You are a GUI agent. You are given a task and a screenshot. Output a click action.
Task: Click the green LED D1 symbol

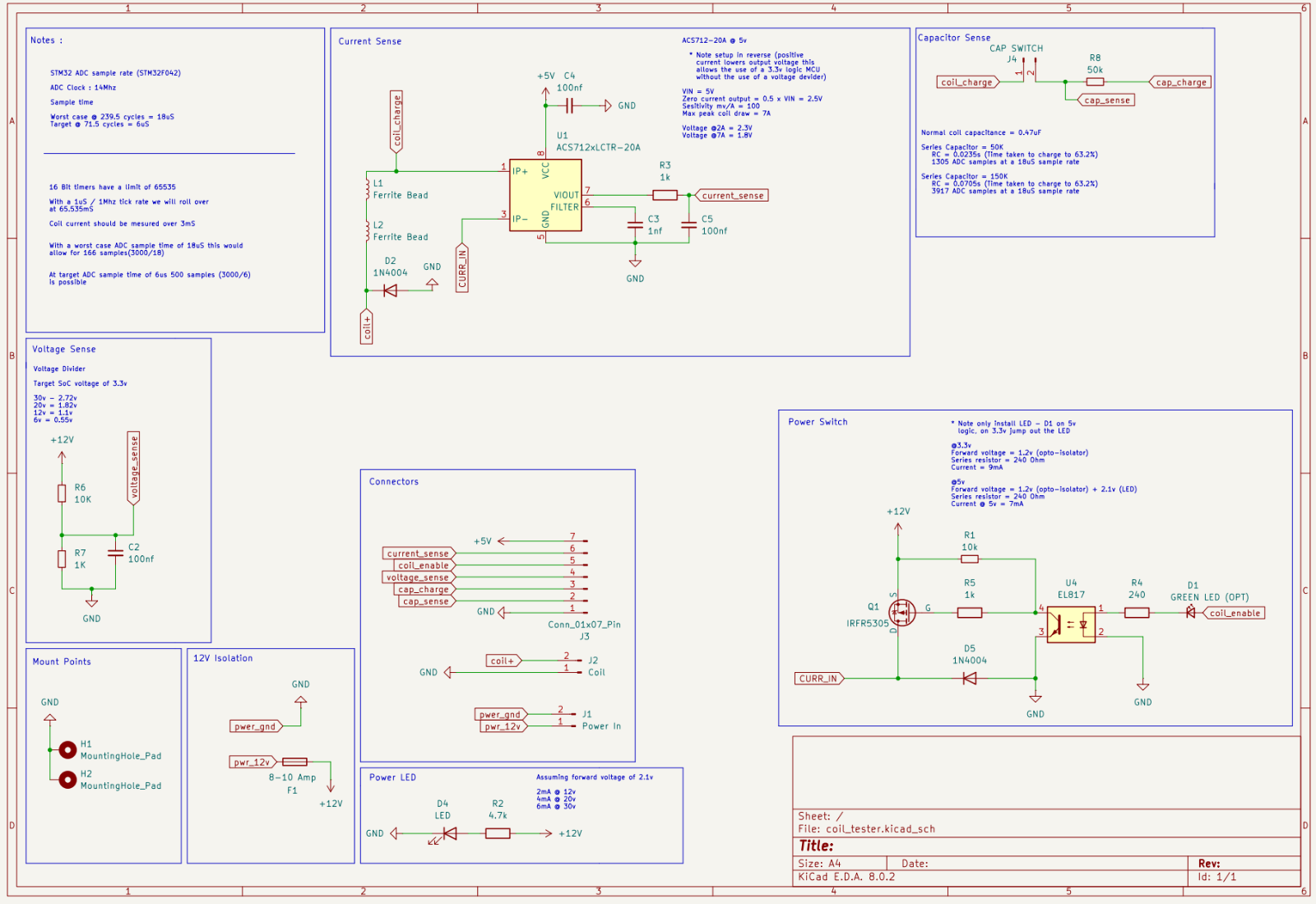1190,612
